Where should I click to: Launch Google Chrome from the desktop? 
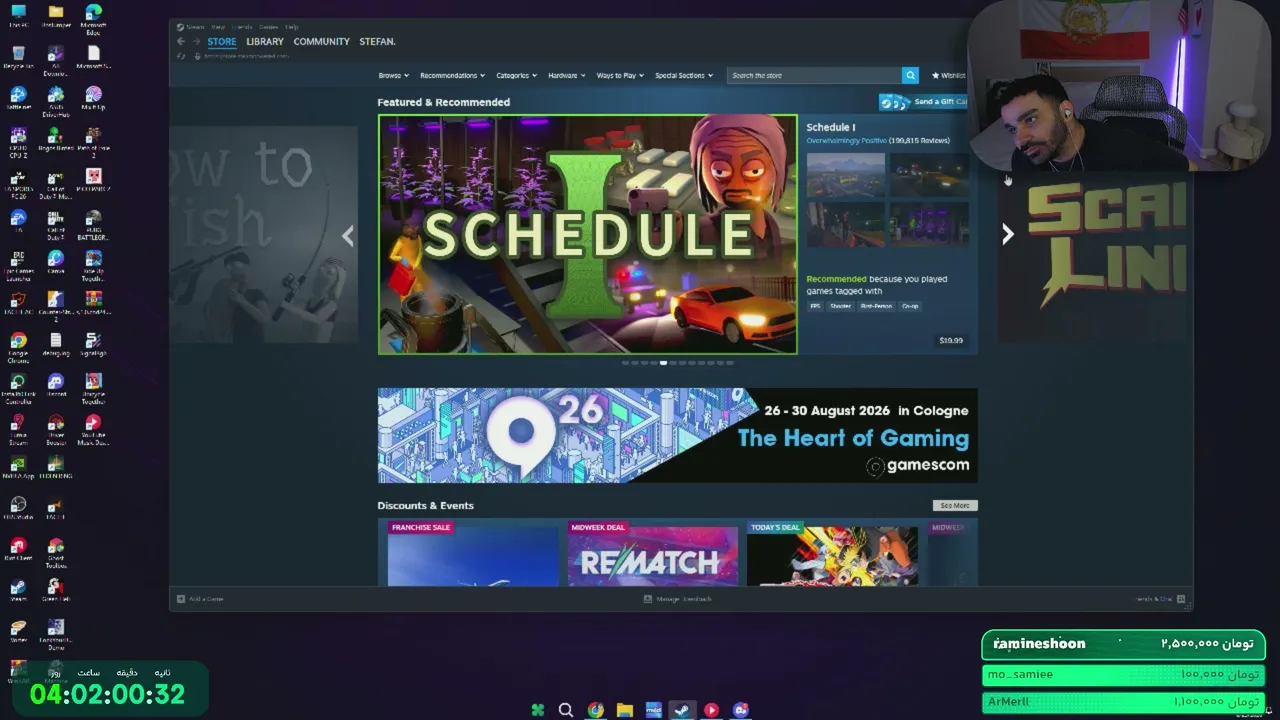click(x=18, y=345)
